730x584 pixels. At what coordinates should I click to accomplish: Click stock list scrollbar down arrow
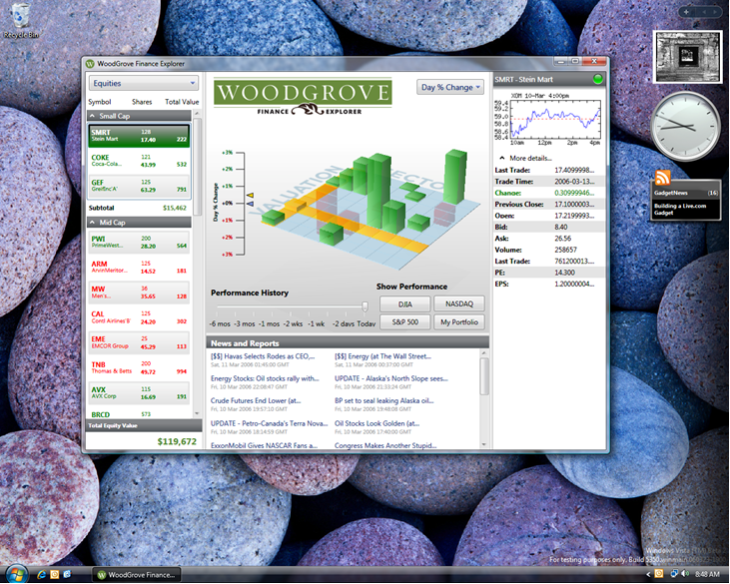pos(197,414)
